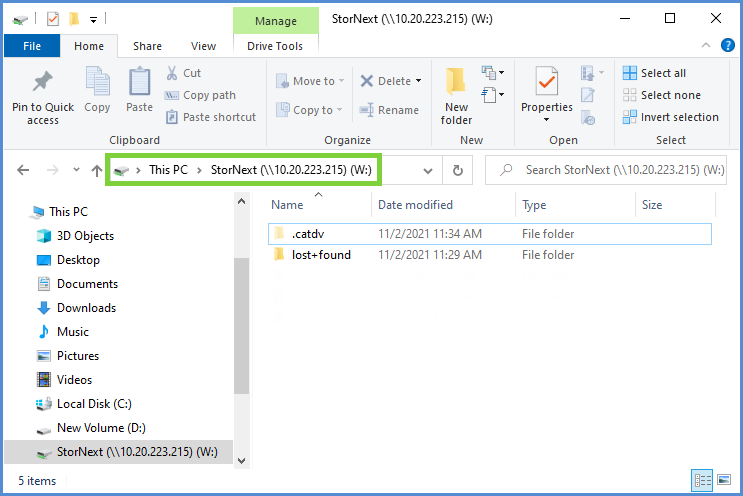The image size is (743, 496).
Task: Expand the Properties dropdown arrow
Action: click(x=546, y=120)
